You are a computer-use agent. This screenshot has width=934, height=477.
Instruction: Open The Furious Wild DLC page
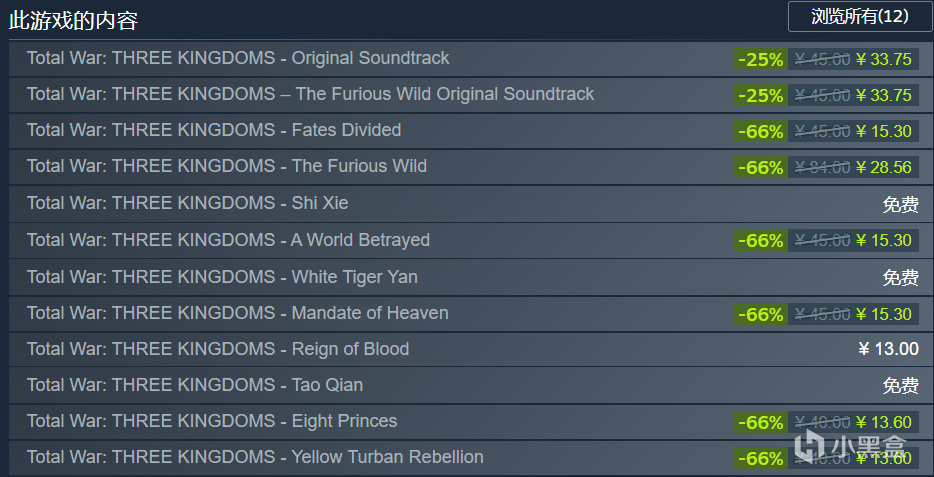pyautogui.click(x=226, y=166)
